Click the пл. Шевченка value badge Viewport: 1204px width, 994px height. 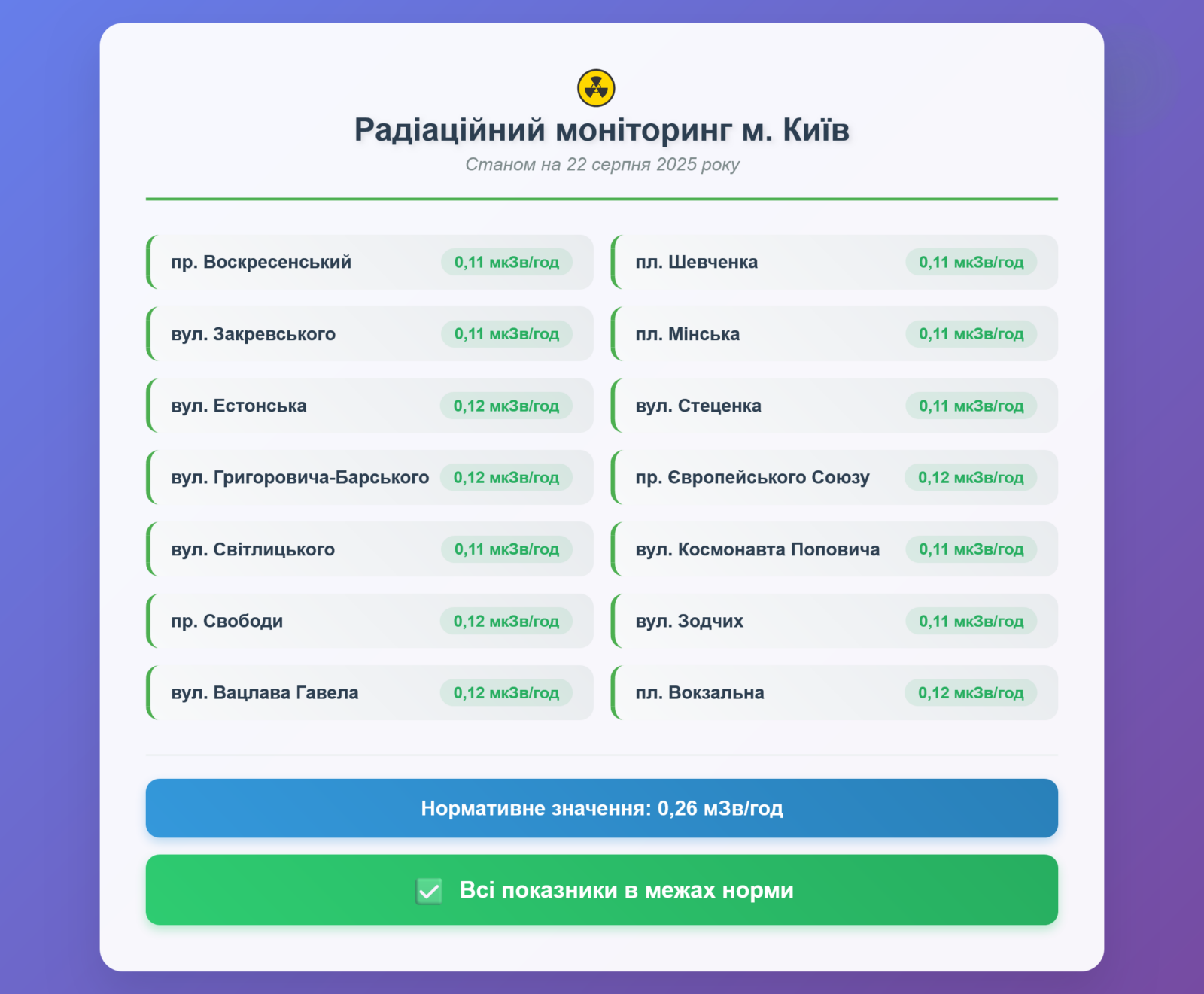971,262
